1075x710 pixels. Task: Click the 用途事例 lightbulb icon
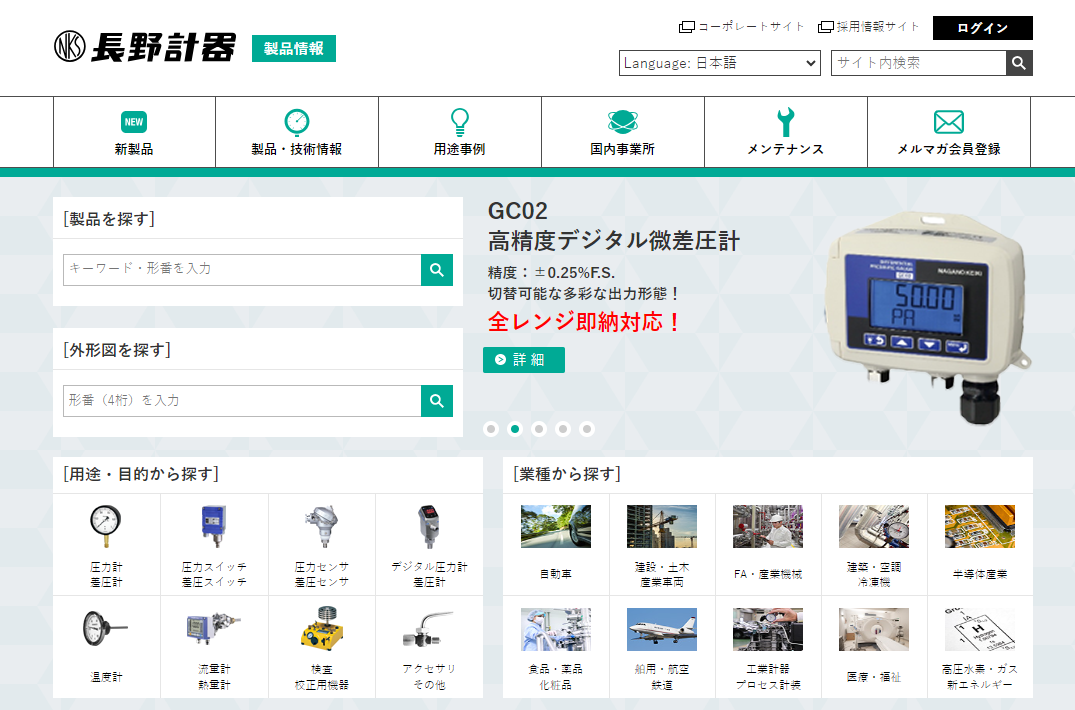[459, 122]
